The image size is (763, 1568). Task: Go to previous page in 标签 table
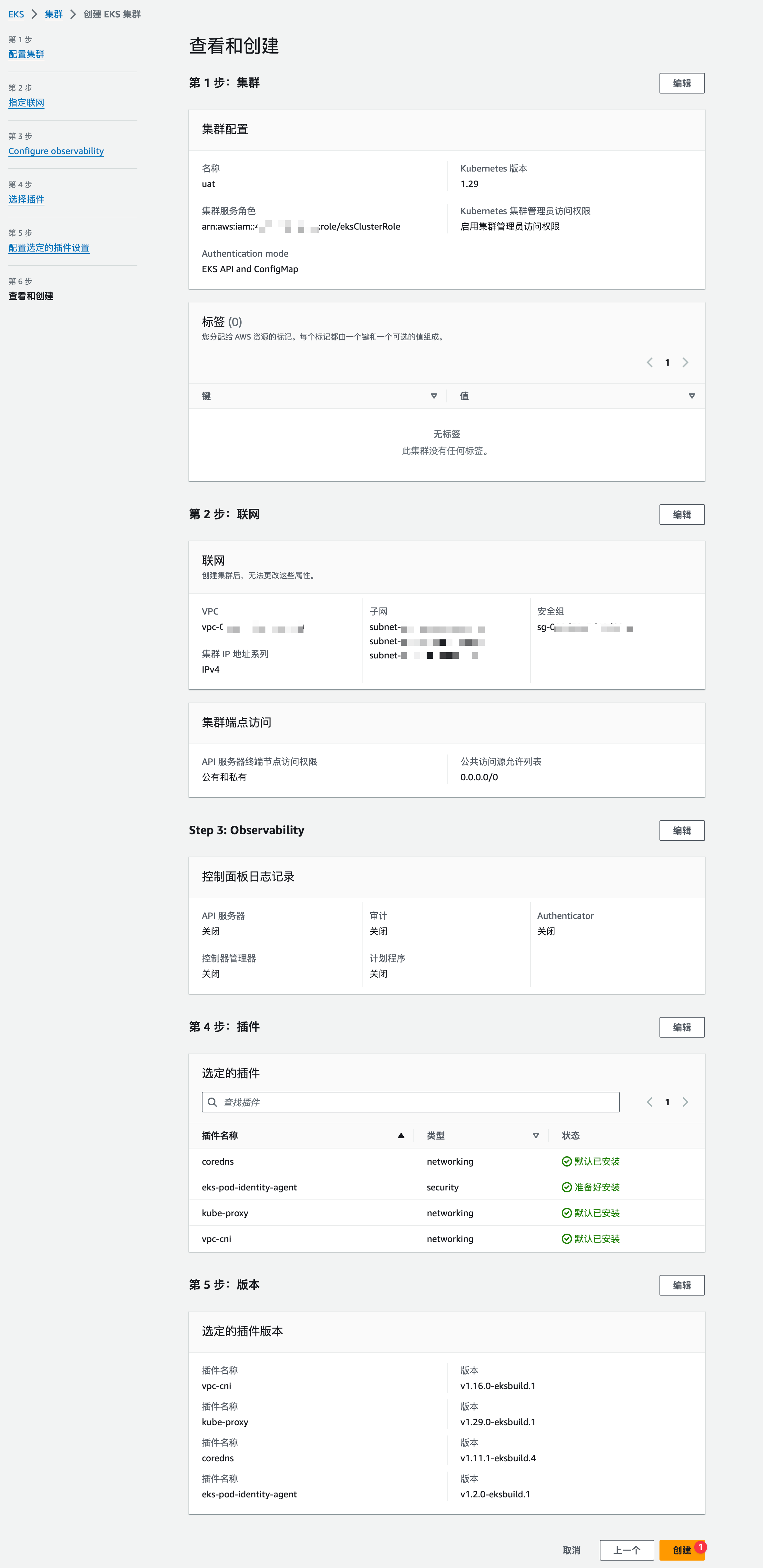pos(650,362)
